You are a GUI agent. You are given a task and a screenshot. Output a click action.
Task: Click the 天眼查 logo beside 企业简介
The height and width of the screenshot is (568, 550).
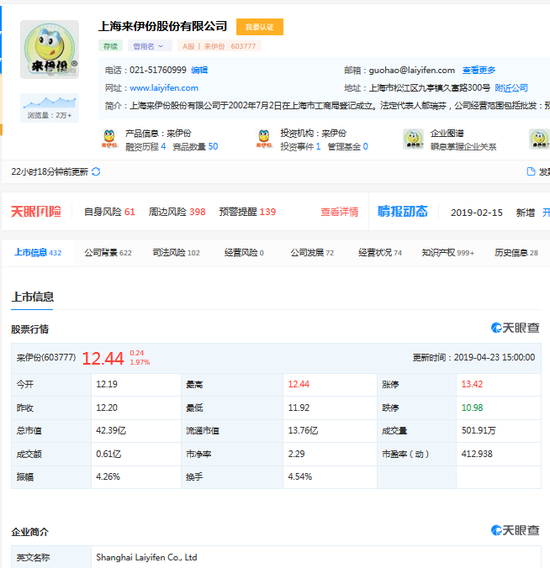pyautogui.click(x=515, y=530)
